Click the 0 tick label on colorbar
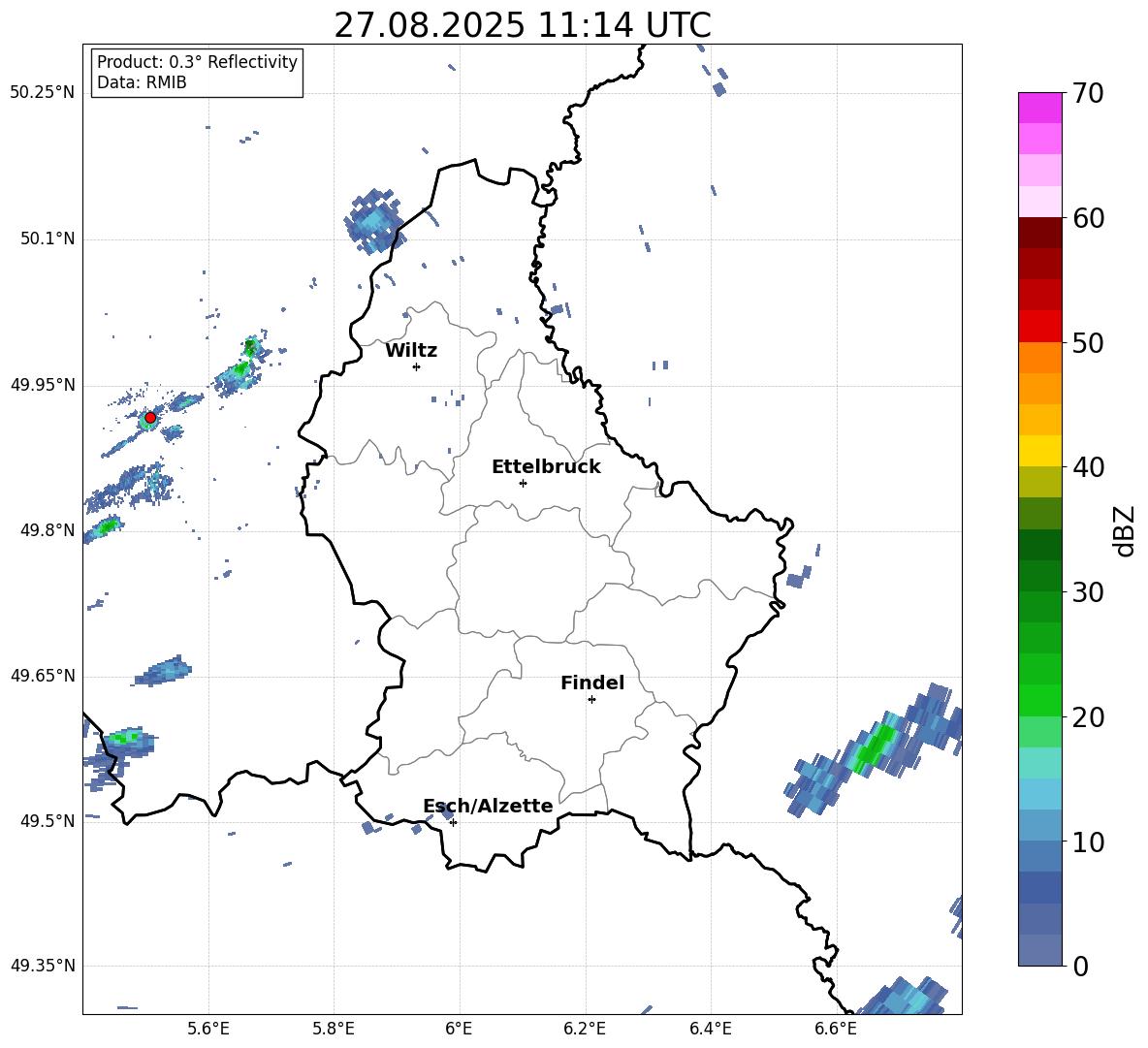 pyautogui.click(x=1080, y=966)
